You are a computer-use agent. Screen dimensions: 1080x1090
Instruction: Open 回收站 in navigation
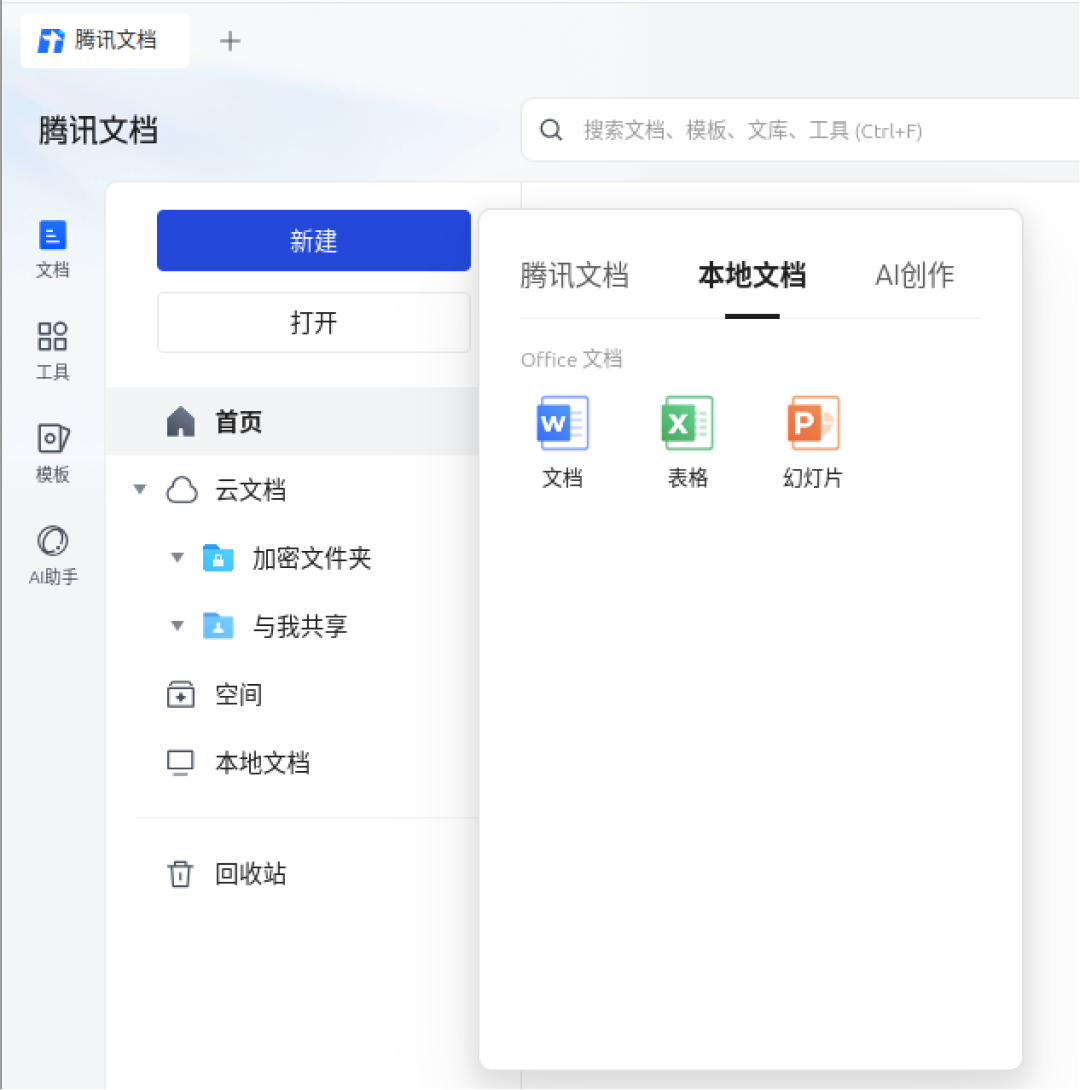[x=292, y=874]
